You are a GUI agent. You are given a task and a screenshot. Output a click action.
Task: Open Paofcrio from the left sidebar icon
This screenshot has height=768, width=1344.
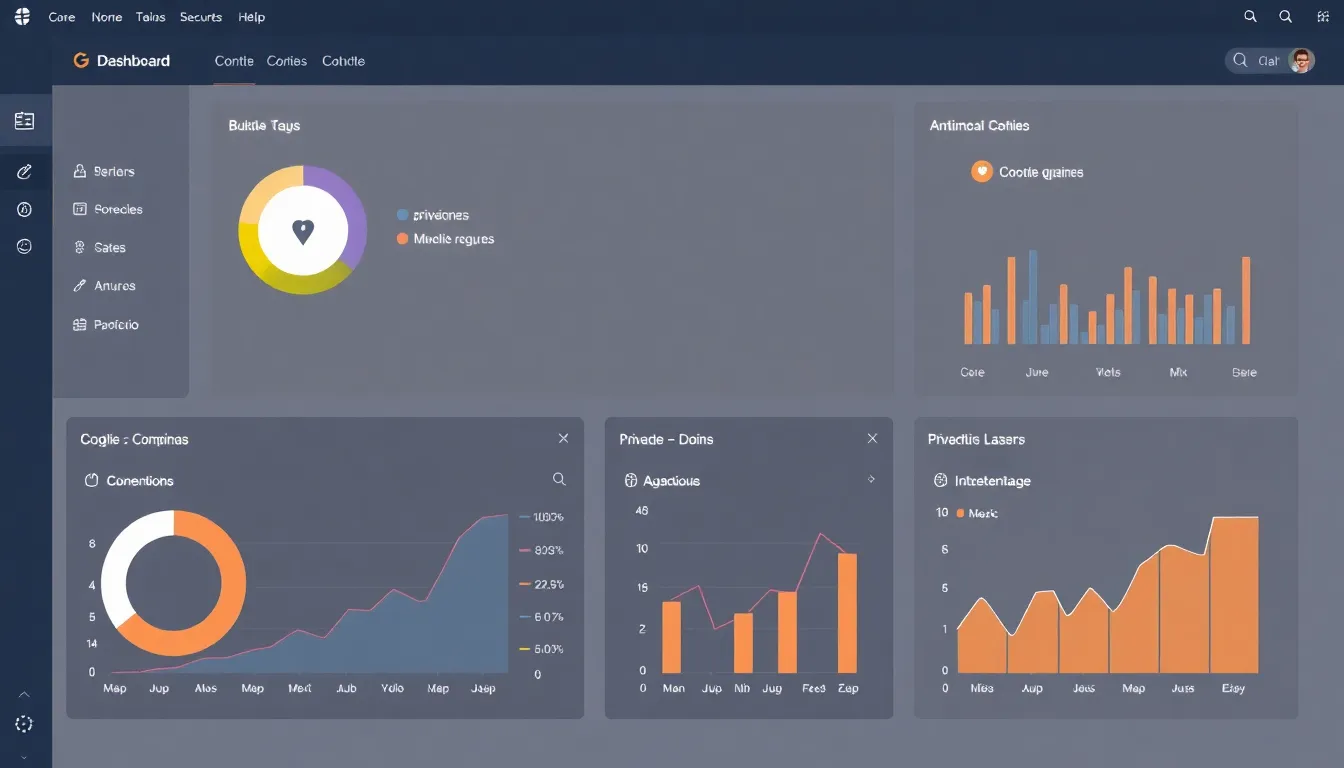click(79, 324)
